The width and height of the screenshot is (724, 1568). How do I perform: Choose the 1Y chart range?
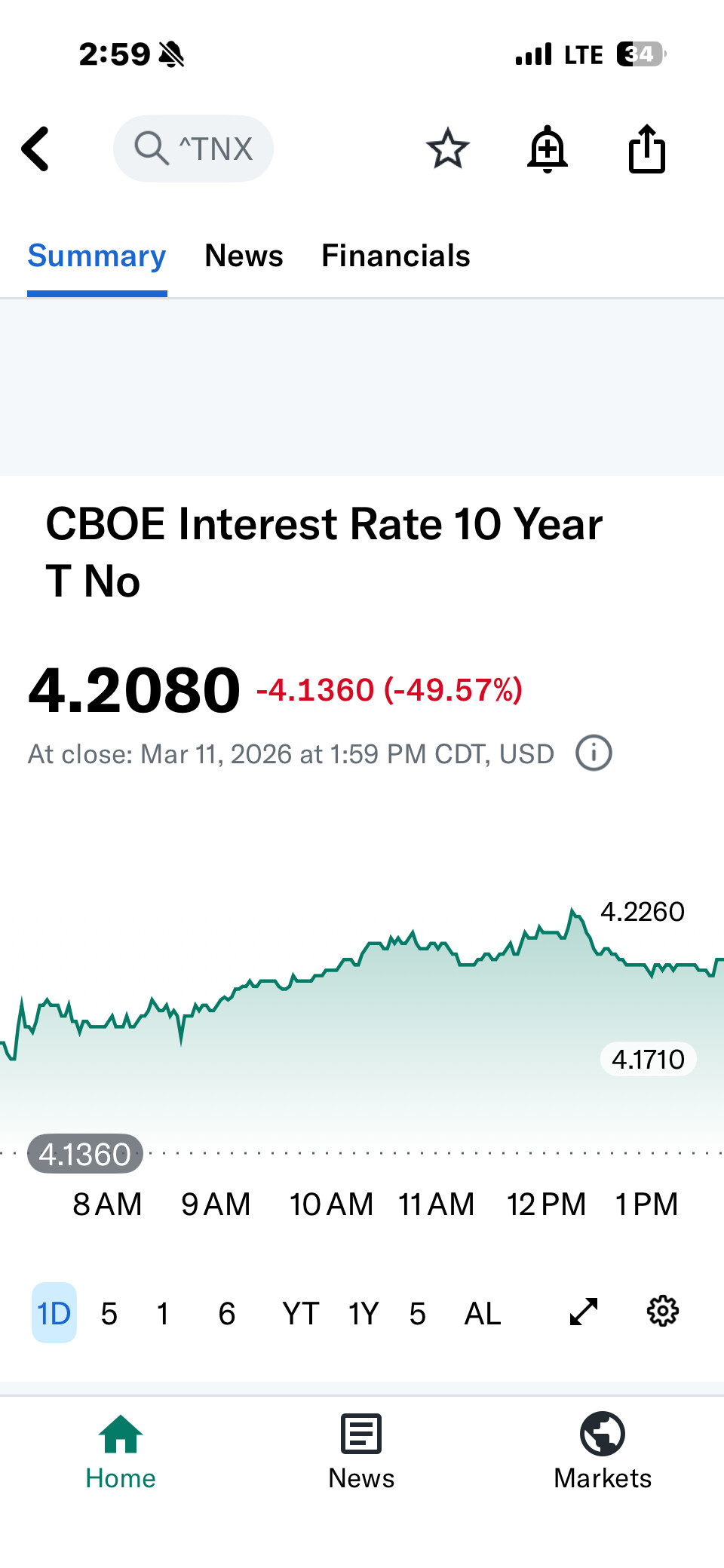point(364,1314)
